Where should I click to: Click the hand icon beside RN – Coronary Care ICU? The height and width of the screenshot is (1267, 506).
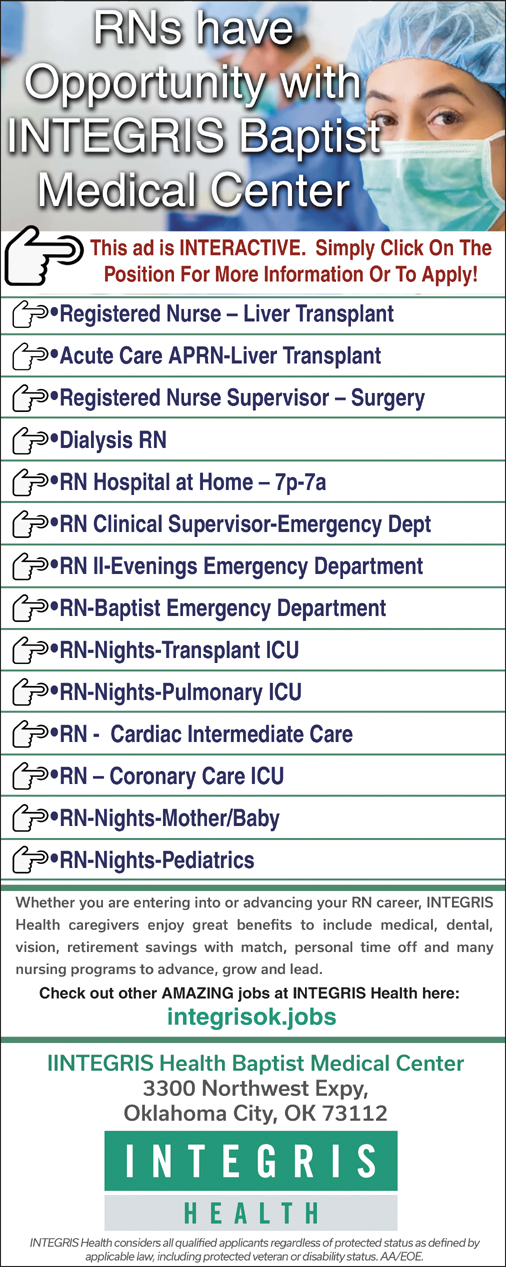pos(30,776)
